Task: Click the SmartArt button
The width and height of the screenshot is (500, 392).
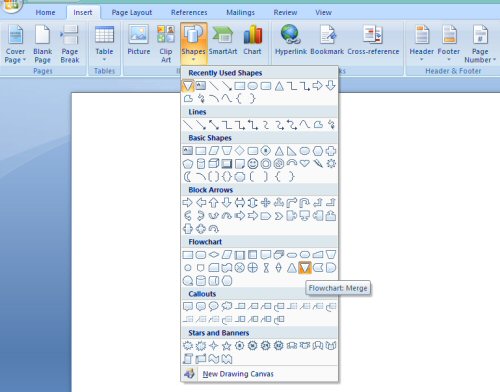Action: click(x=223, y=40)
